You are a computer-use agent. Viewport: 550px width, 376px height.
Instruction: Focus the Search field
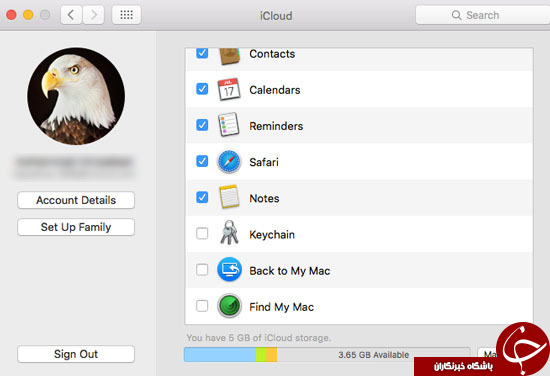[483, 15]
